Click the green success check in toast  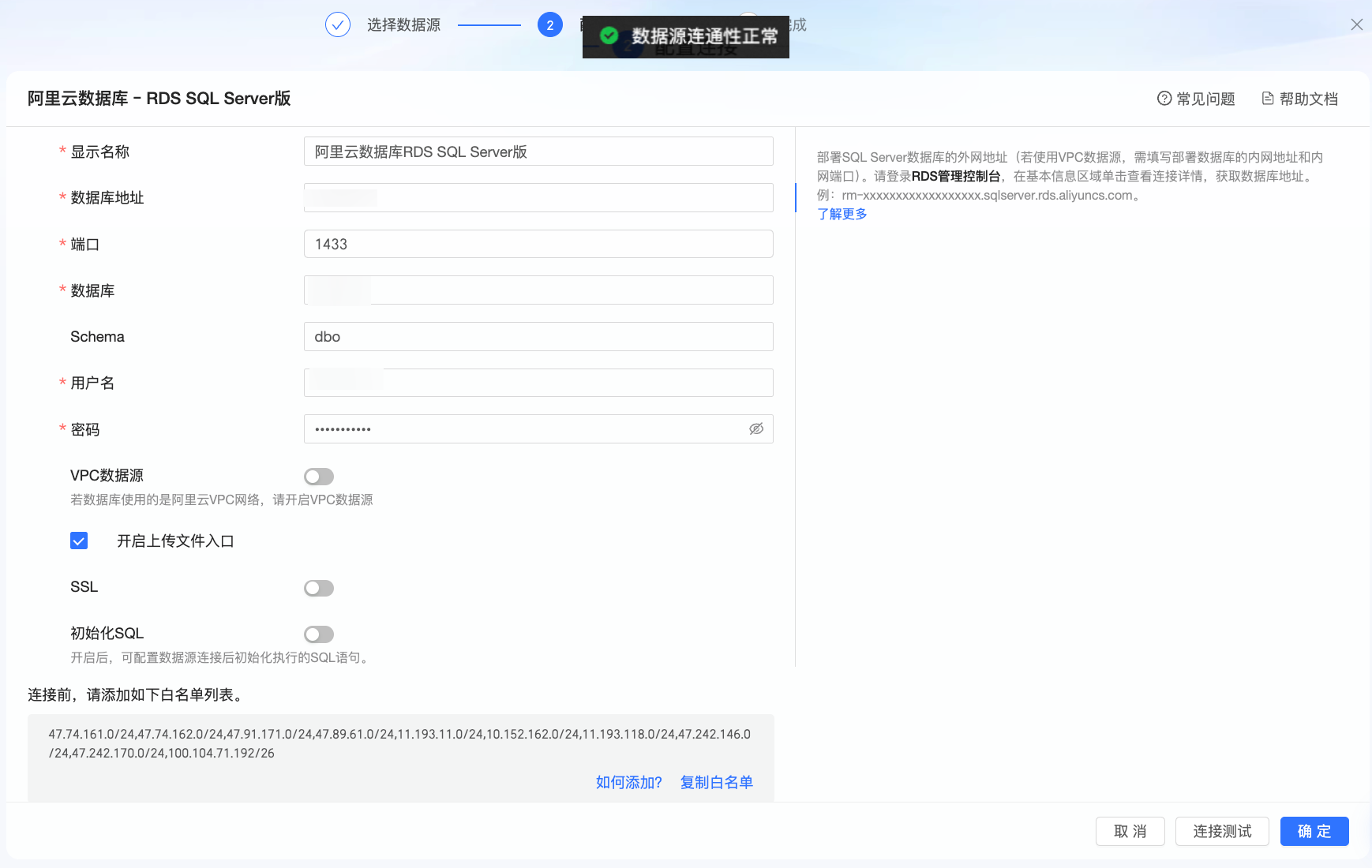coord(609,36)
